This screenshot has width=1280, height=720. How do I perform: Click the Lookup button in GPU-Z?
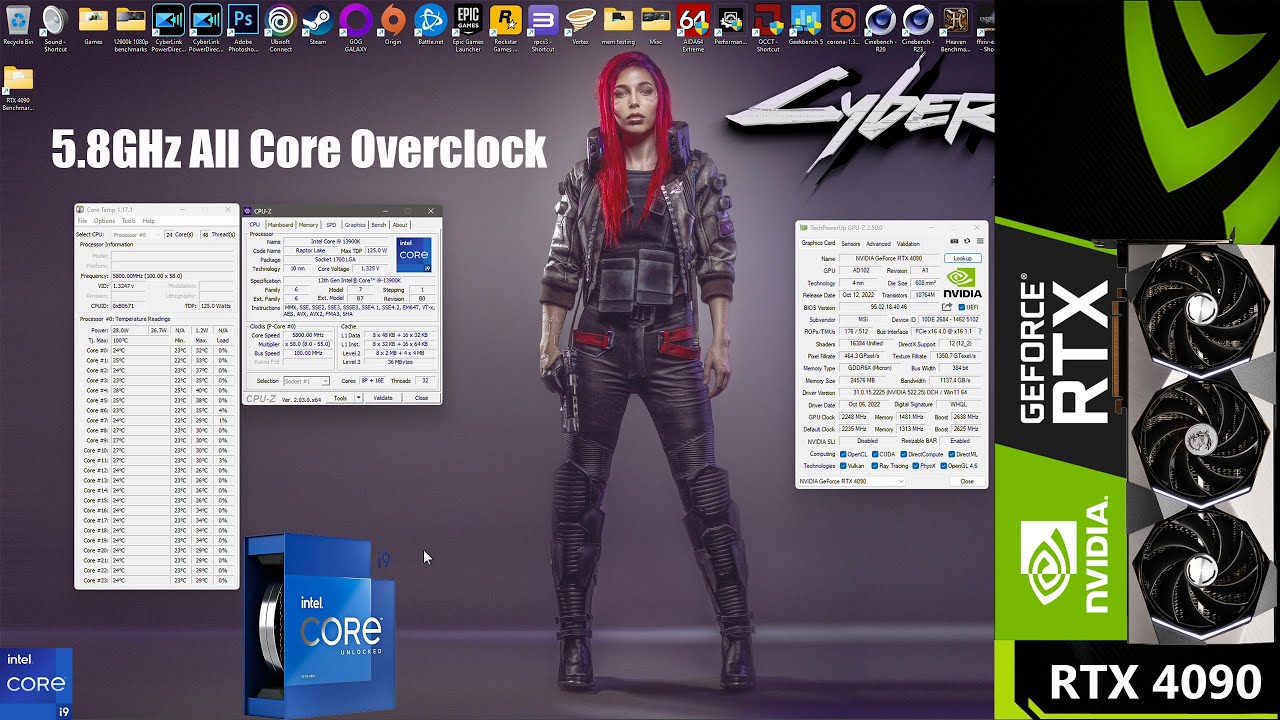click(x=963, y=258)
